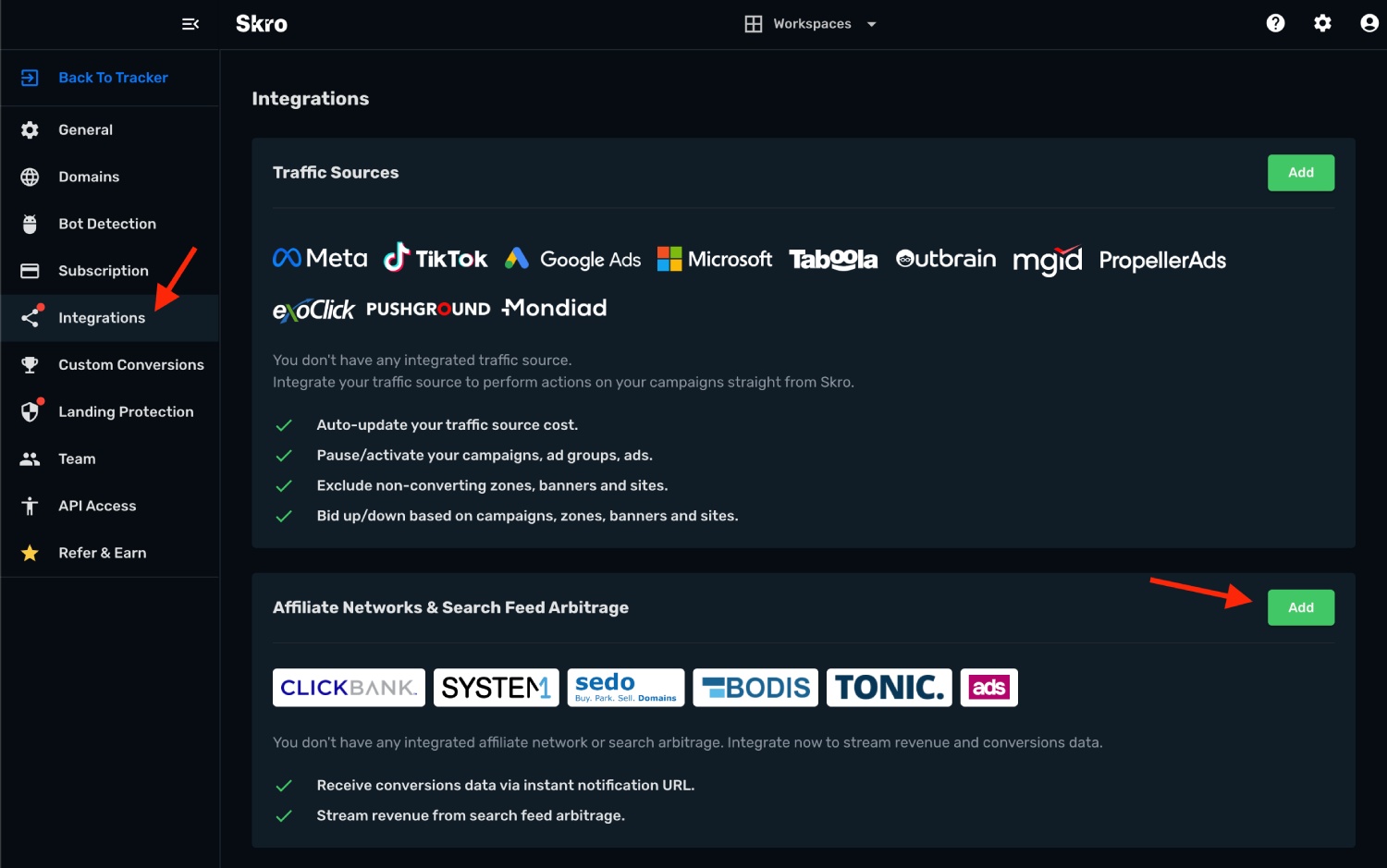Click the Taboola logo
The height and width of the screenshot is (868, 1387).
point(833,260)
